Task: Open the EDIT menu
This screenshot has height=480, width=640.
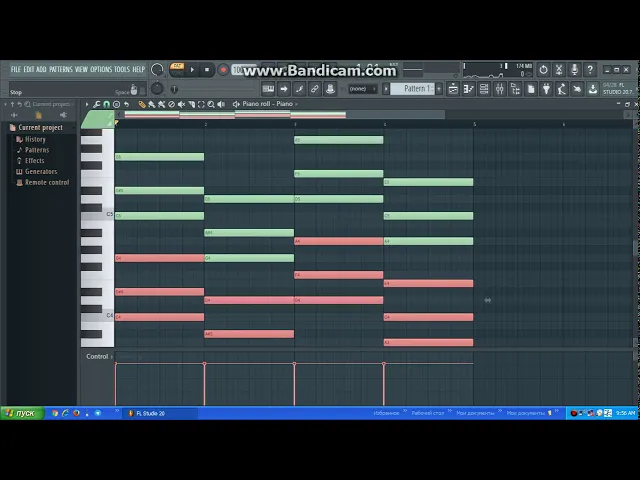Action: coord(29,69)
